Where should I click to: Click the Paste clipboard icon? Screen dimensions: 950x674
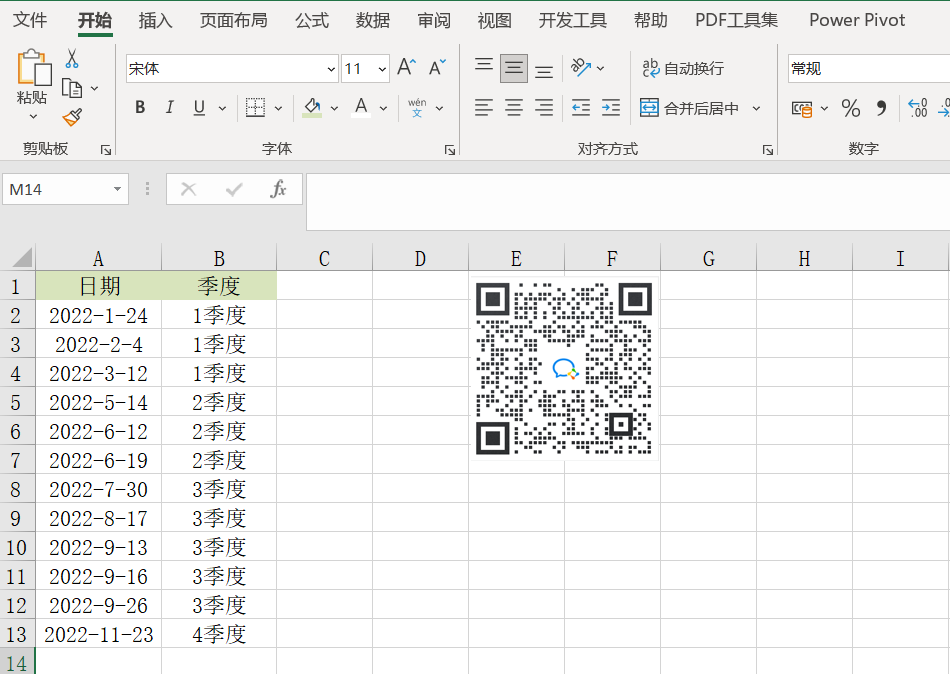33,67
